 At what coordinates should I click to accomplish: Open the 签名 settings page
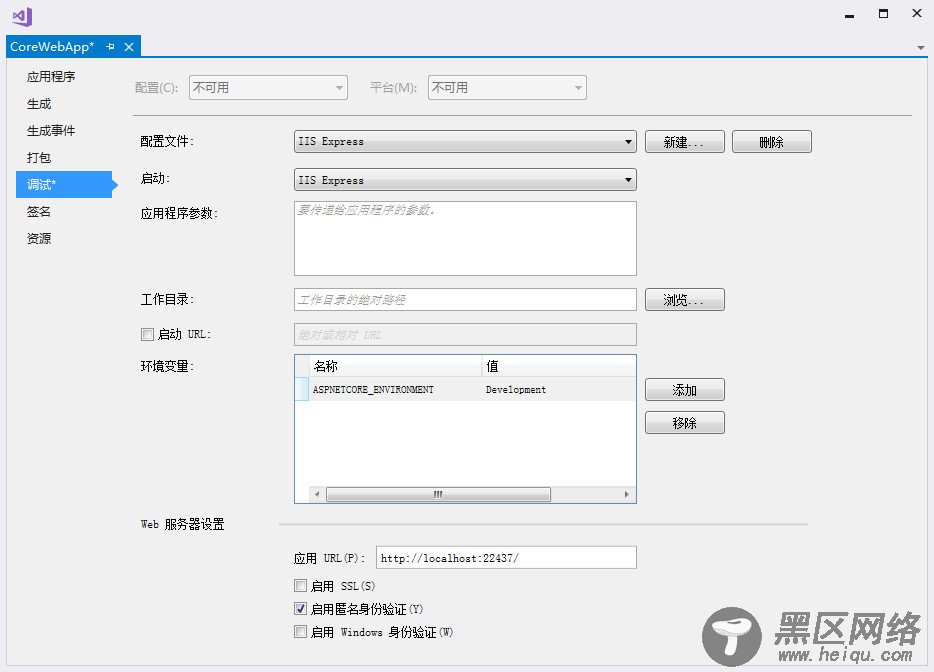pyautogui.click(x=39, y=211)
